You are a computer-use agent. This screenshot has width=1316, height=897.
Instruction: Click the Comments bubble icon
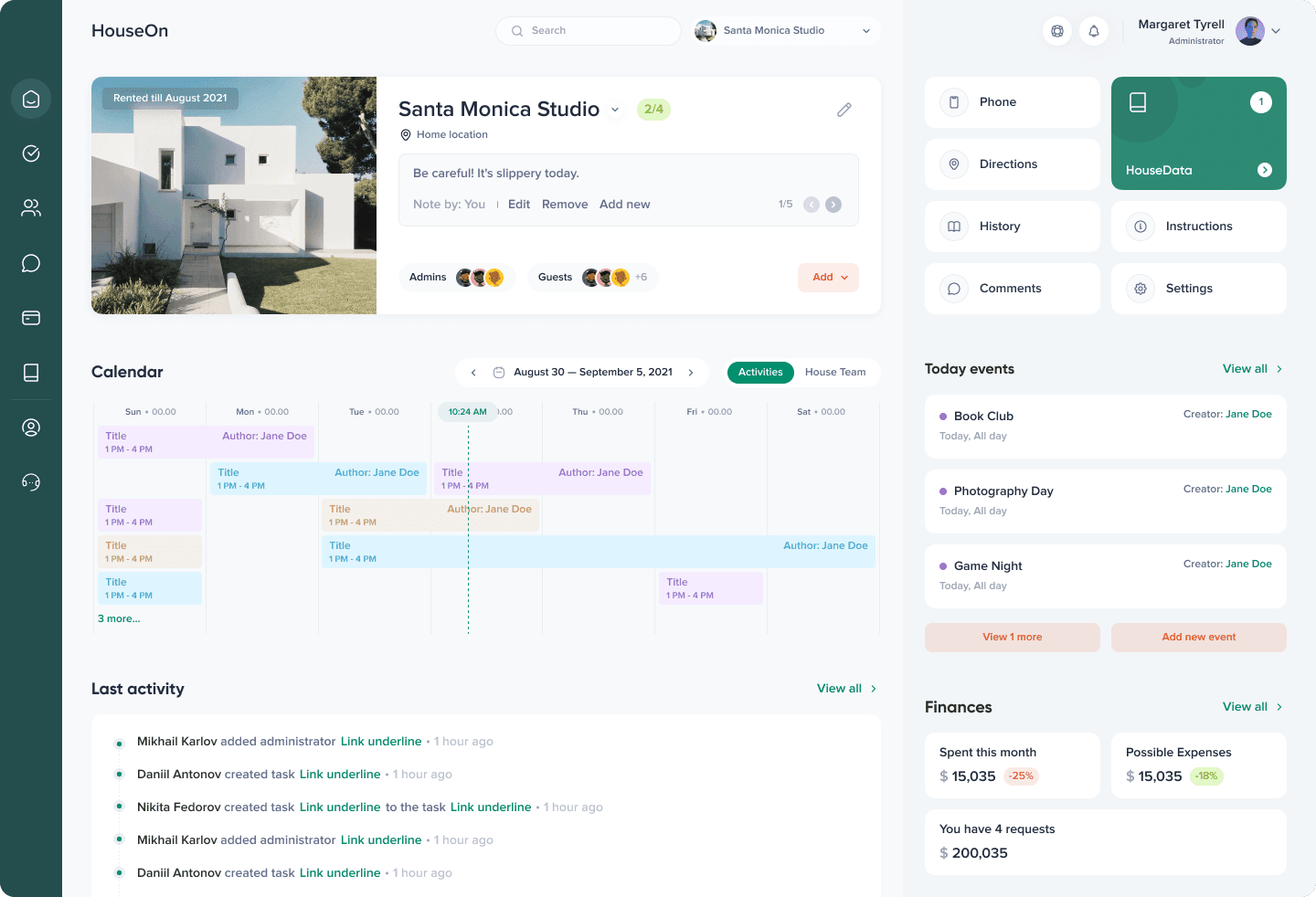pos(954,289)
